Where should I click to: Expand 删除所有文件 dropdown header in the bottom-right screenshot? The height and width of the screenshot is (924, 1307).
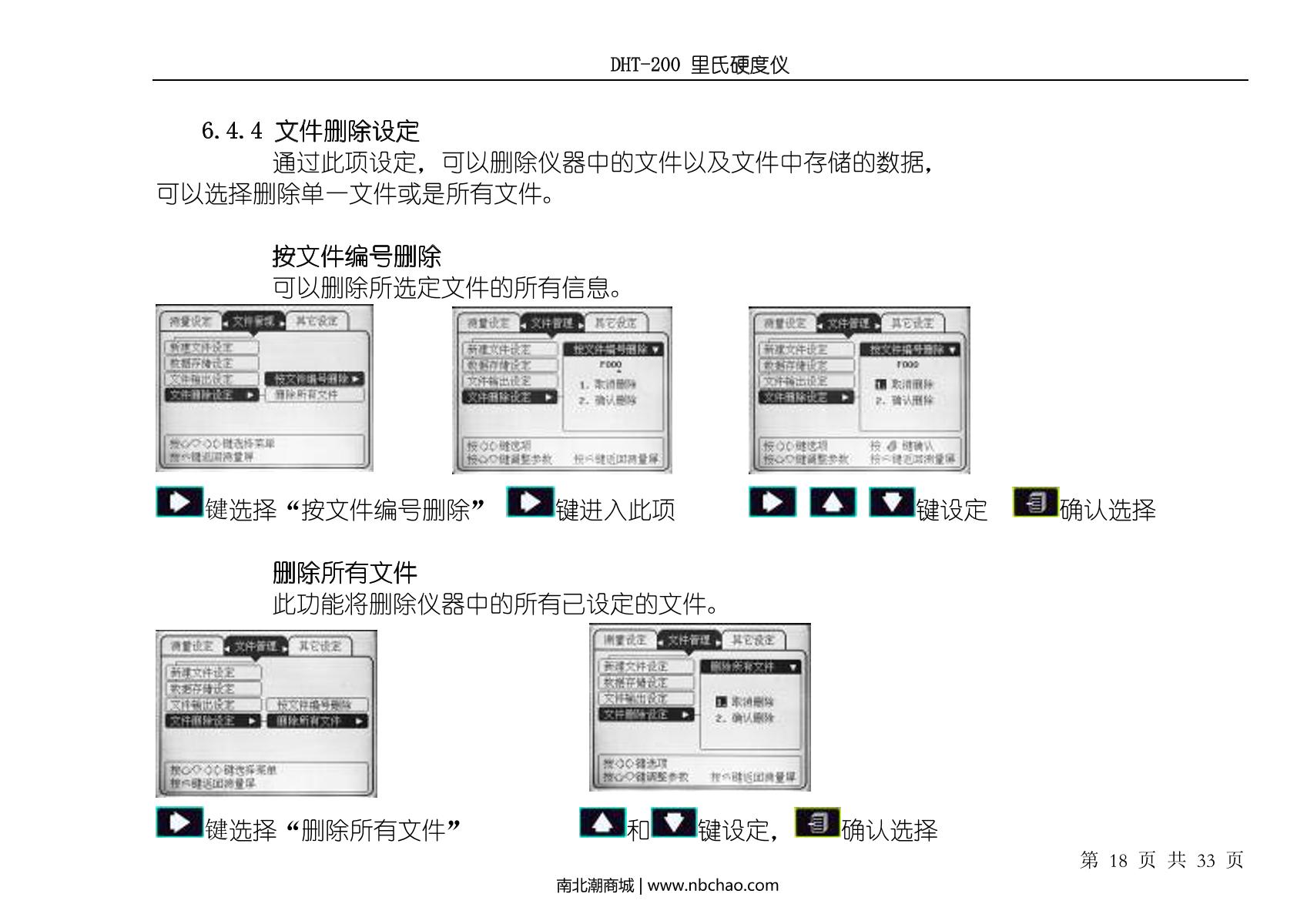tap(749, 667)
